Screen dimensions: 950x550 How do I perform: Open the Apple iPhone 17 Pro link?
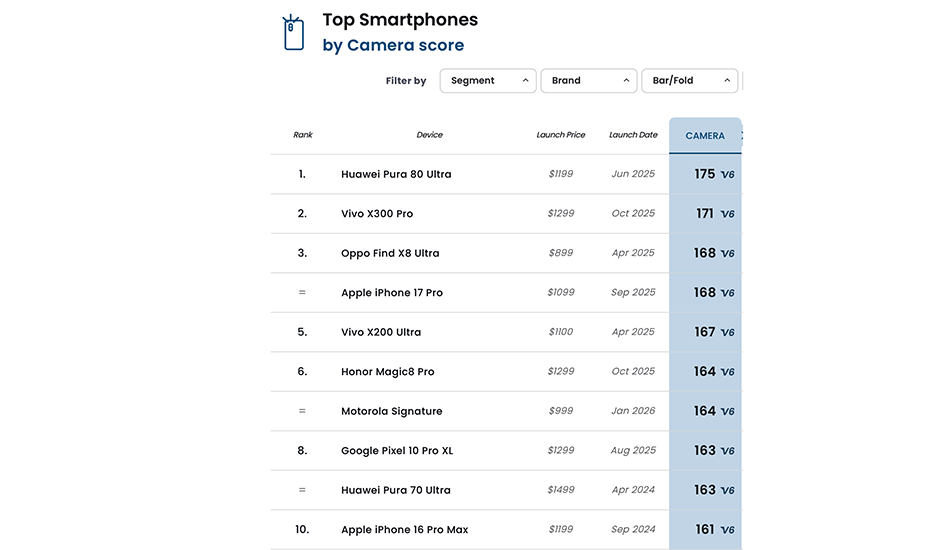pos(392,293)
